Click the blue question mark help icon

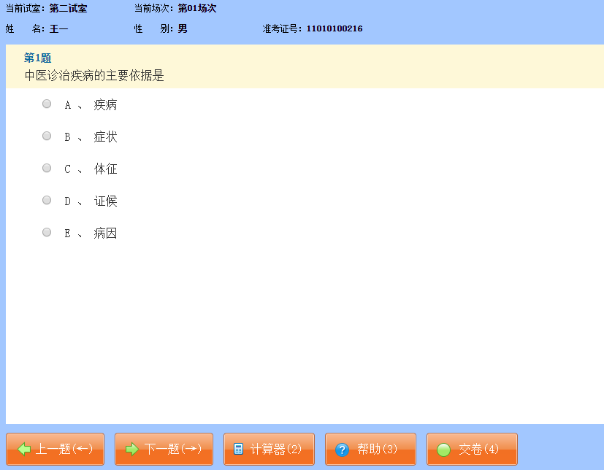coord(342,450)
